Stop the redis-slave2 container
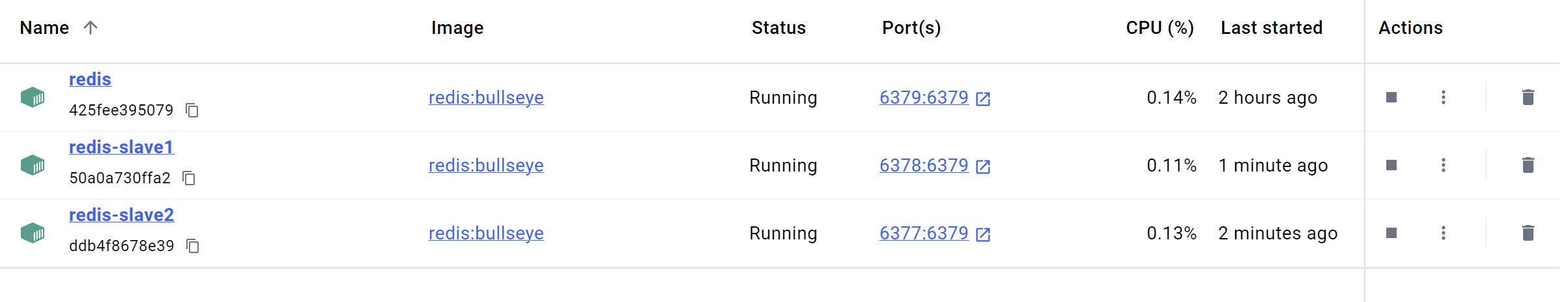Image resolution: width=1568 pixels, height=302 pixels. pos(1391,233)
